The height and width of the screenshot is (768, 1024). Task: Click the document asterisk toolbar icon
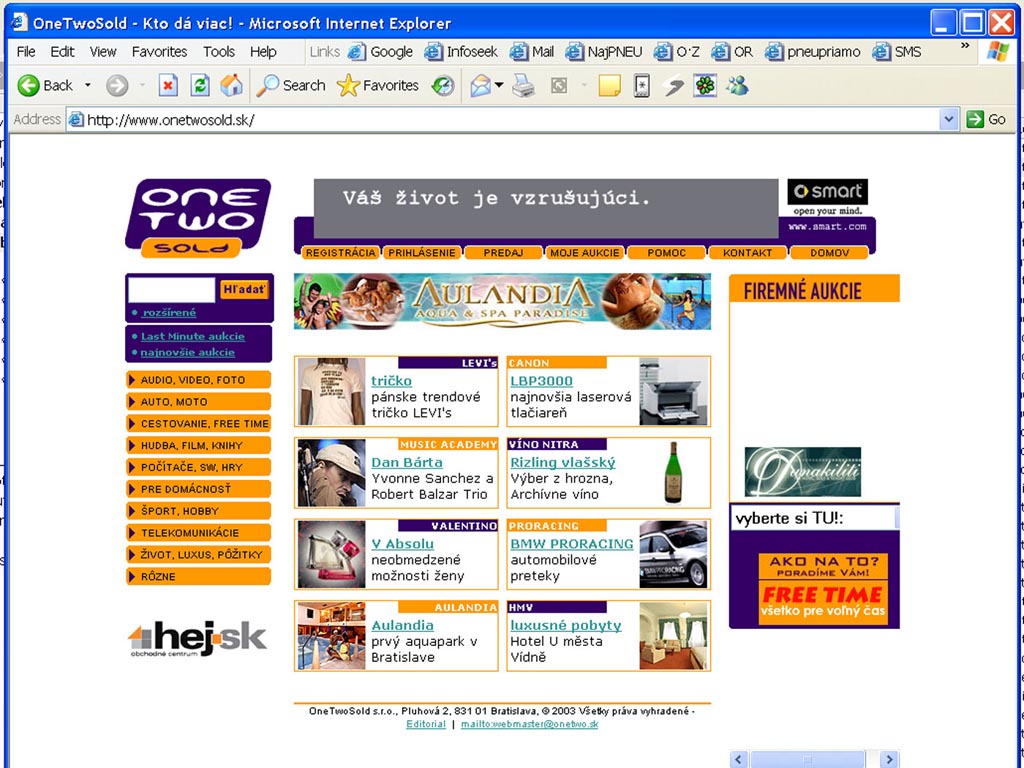(x=642, y=86)
